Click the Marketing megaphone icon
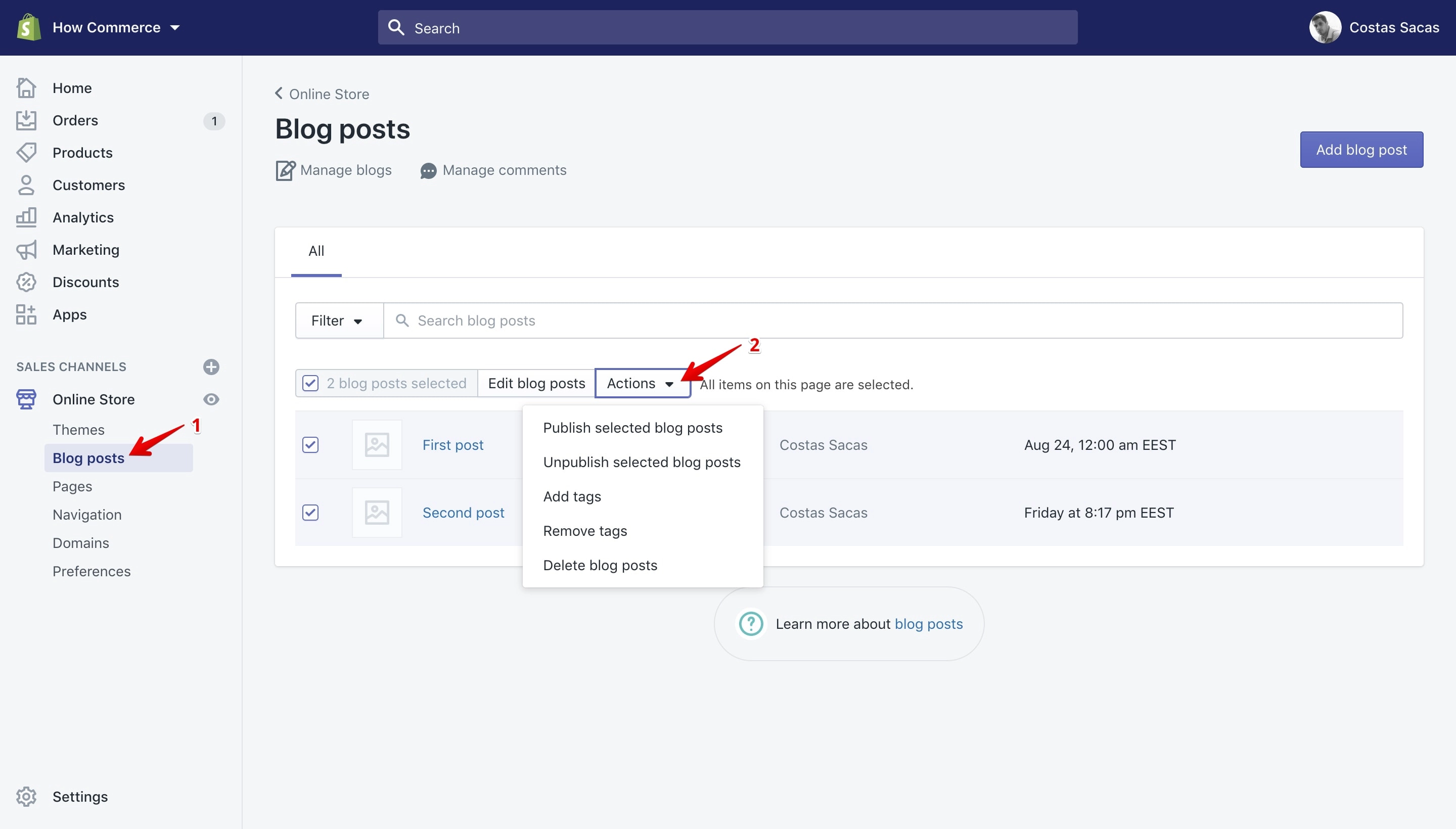Image resolution: width=1456 pixels, height=829 pixels. 26,249
